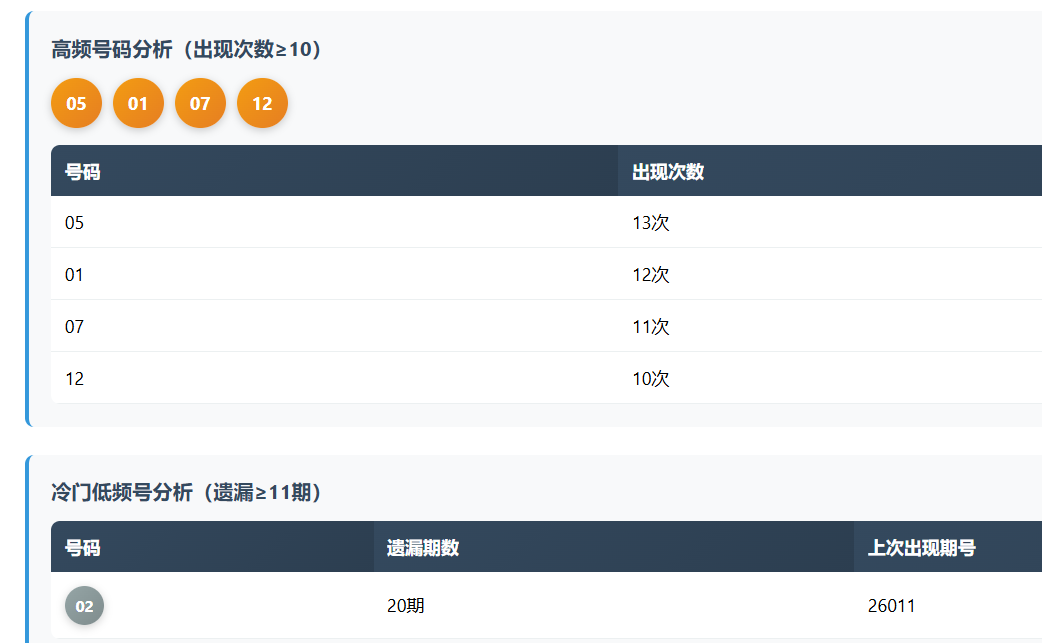Viewport: 1042px width, 643px height.
Task: Click the 13次 count cell
Action: click(x=651, y=222)
